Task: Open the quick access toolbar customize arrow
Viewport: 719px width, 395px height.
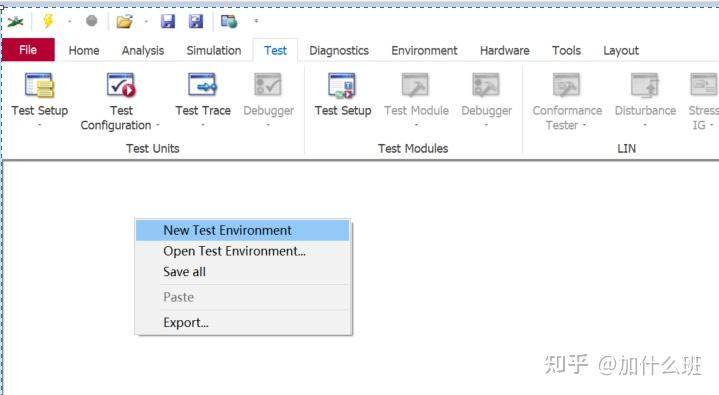Action: tap(256, 21)
